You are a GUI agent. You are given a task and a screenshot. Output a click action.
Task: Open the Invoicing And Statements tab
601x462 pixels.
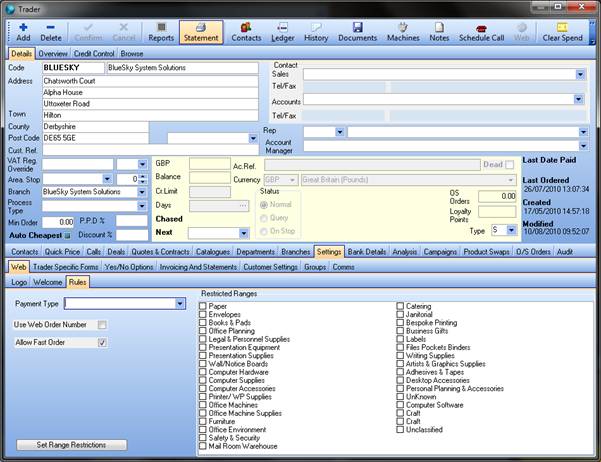[198, 267]
